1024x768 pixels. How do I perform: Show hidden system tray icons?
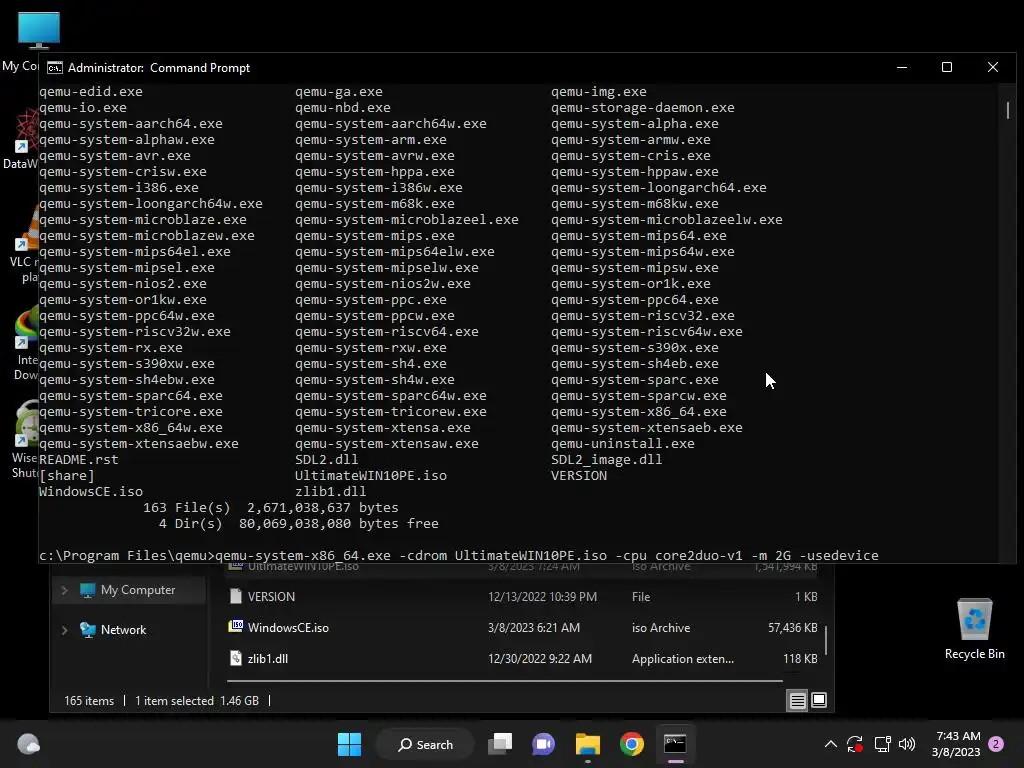tap(831, 744)
